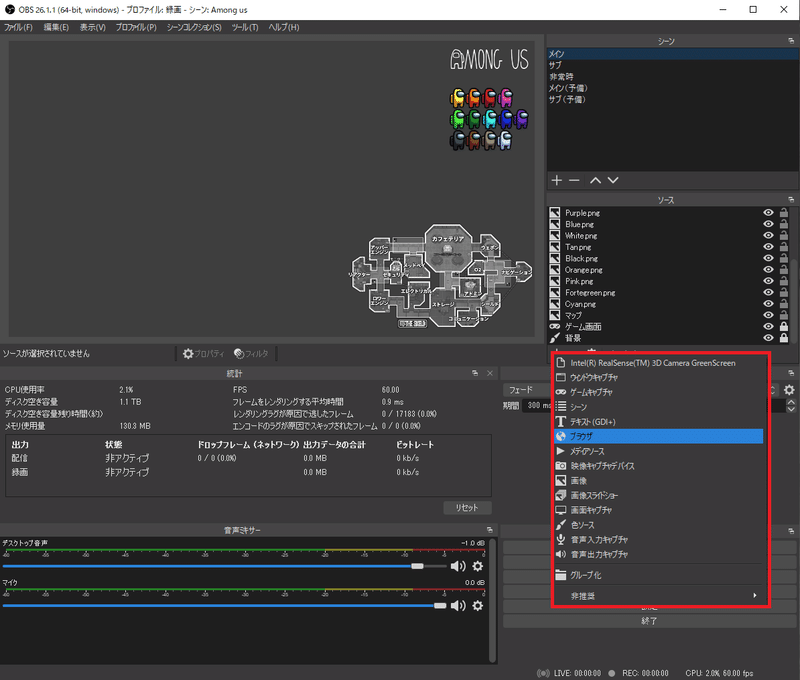Choose シーン from add-source menu
The image size is (800, 680).
click(659, 407)
